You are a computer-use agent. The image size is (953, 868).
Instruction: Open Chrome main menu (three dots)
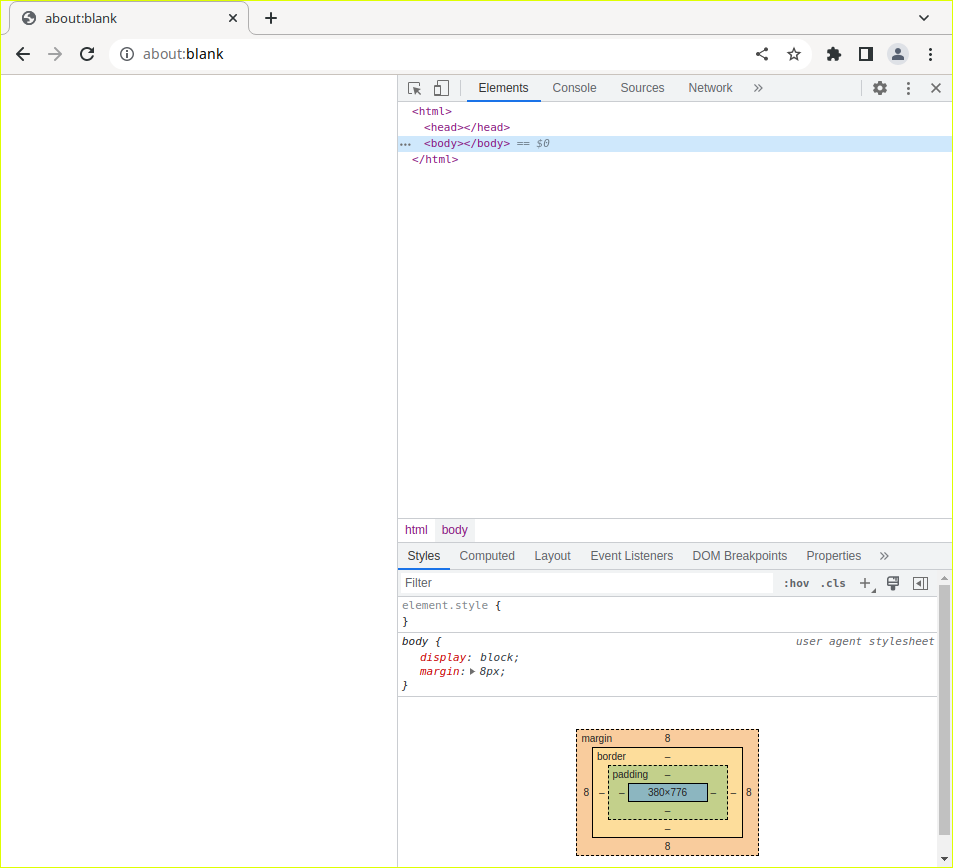[930, 54]
